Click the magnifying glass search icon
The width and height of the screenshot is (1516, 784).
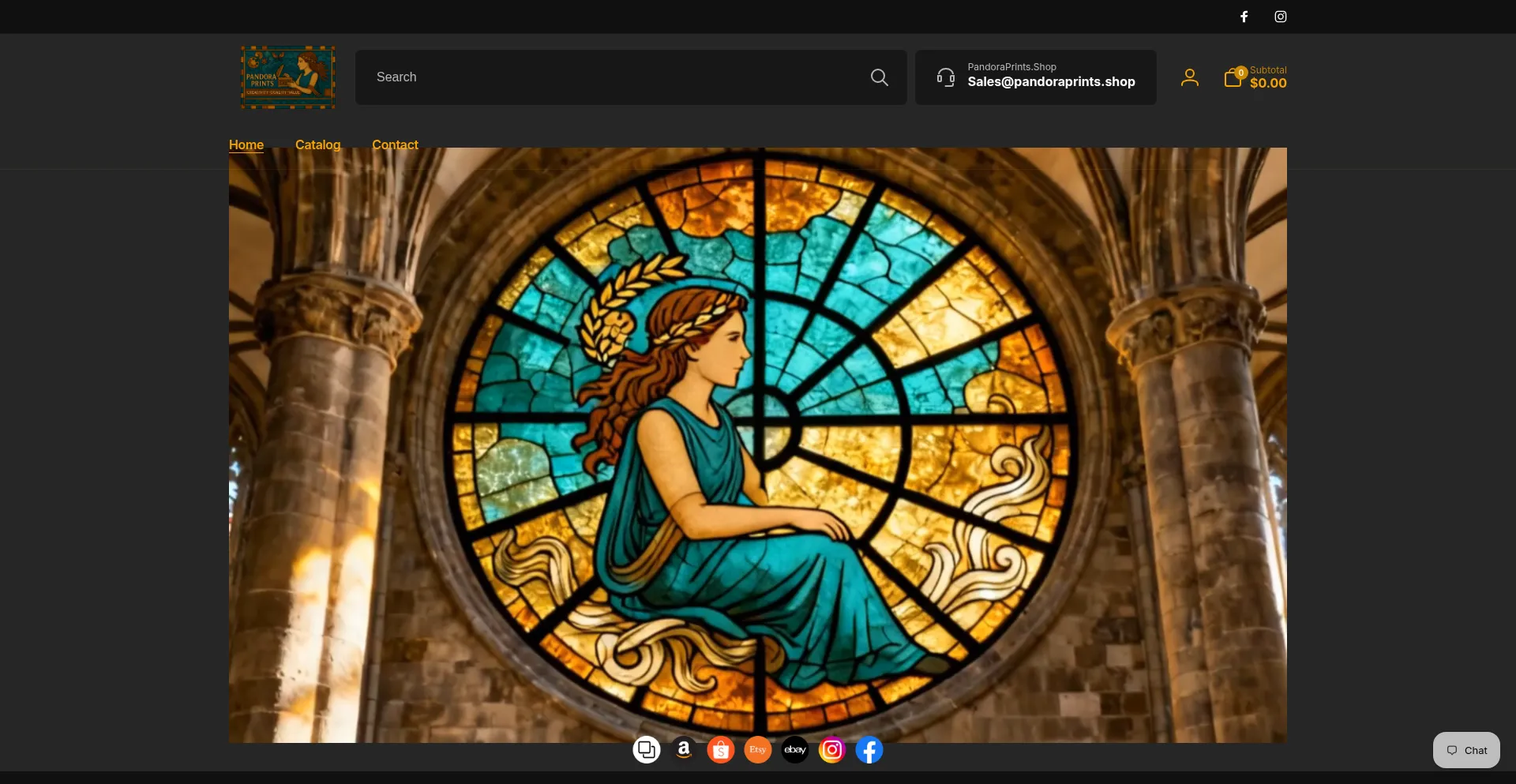[879, 77]
